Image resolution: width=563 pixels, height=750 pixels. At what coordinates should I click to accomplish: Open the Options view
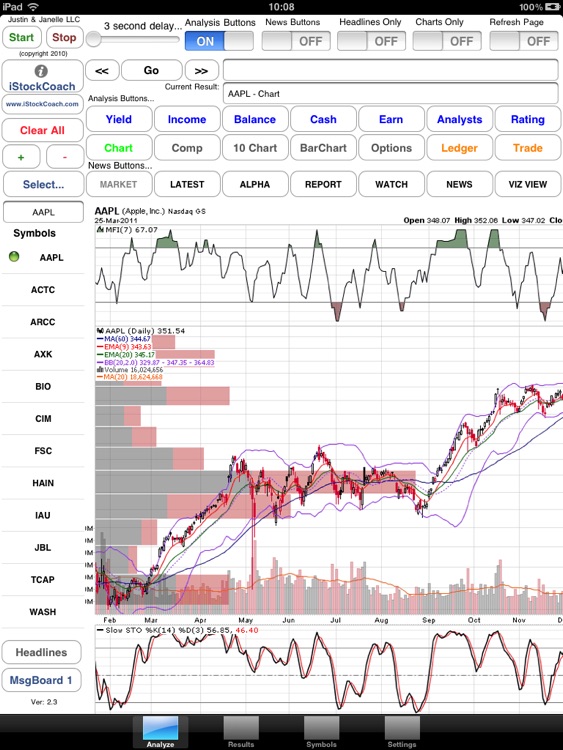[x=391, y=148]
